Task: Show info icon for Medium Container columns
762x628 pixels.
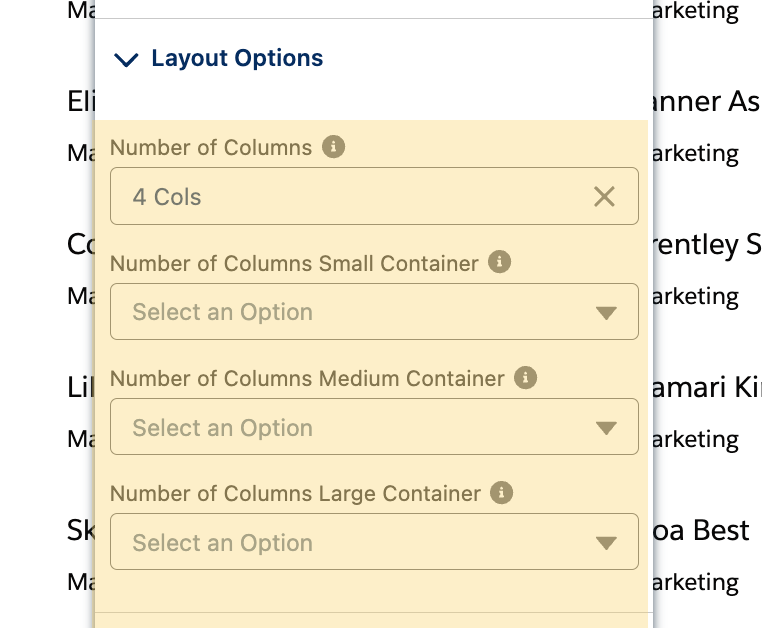Action: coord(526,378)
